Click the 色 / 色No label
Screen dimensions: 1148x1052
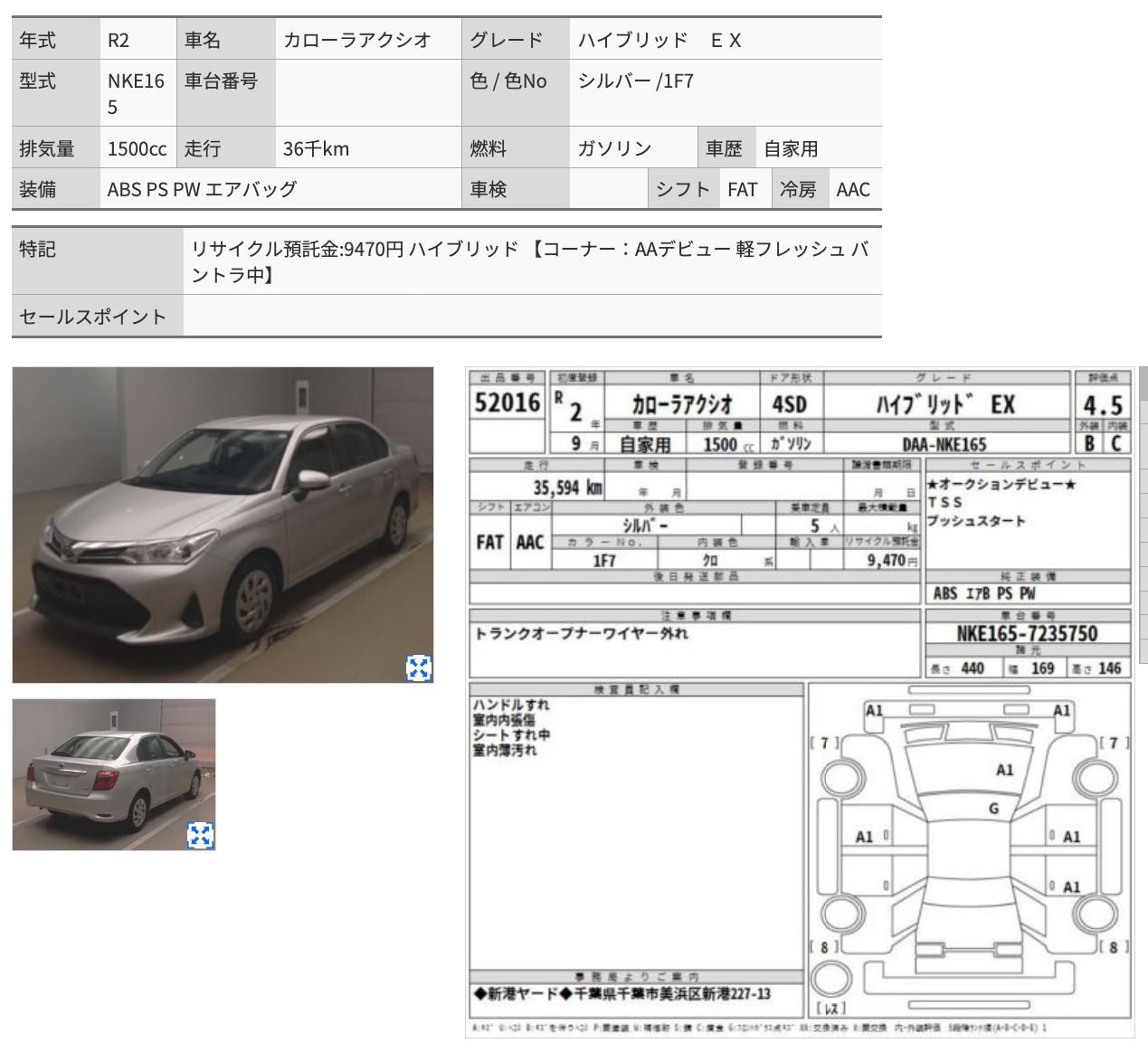tap(508, 81)
